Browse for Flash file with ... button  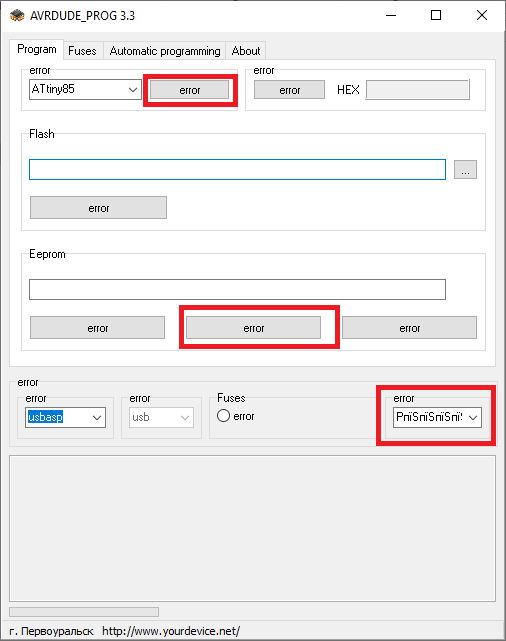pyautogui.click(x=465, y=169)
